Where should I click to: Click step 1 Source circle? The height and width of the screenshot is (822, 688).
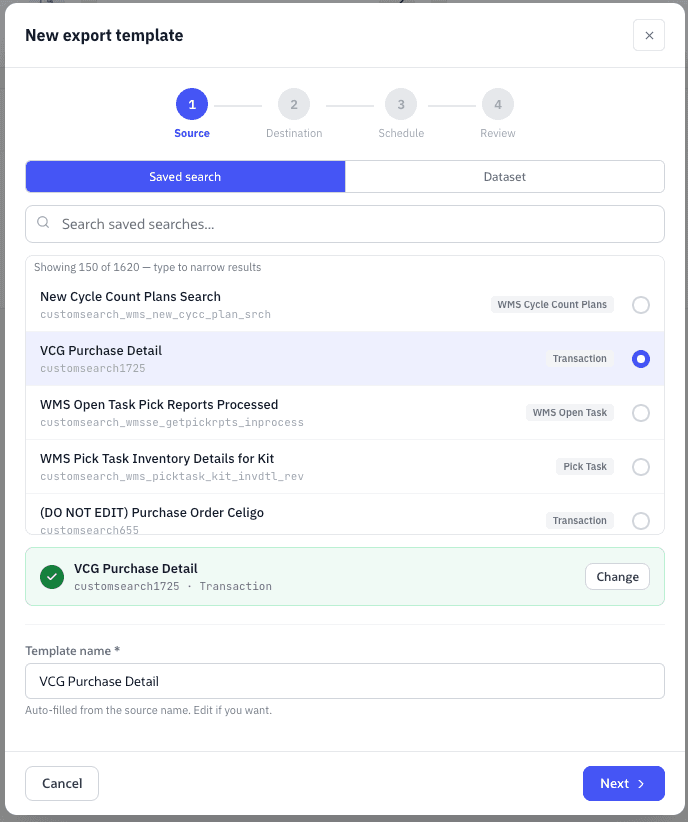pos(192,104)
